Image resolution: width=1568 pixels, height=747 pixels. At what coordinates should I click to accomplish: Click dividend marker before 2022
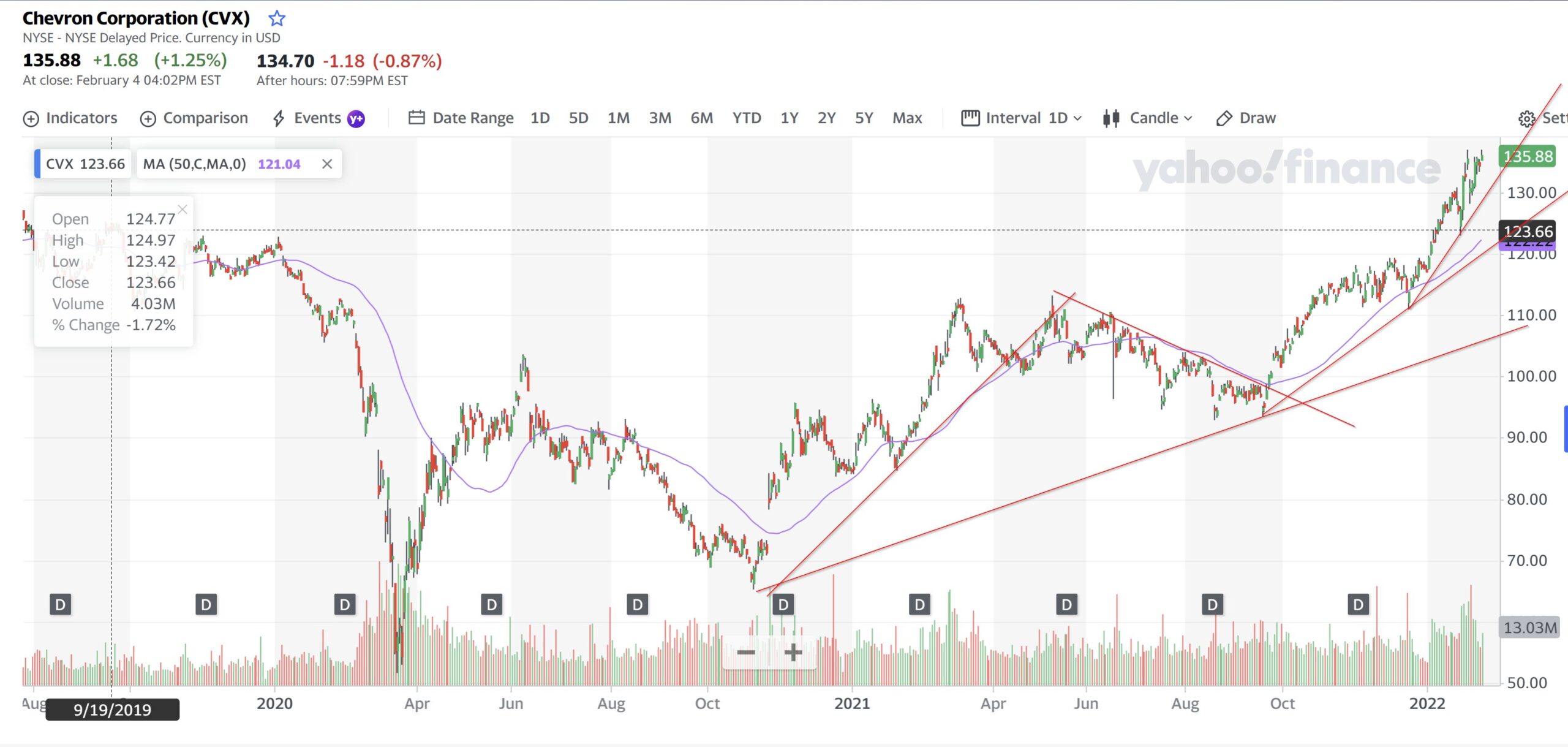tap(1359, 605)
